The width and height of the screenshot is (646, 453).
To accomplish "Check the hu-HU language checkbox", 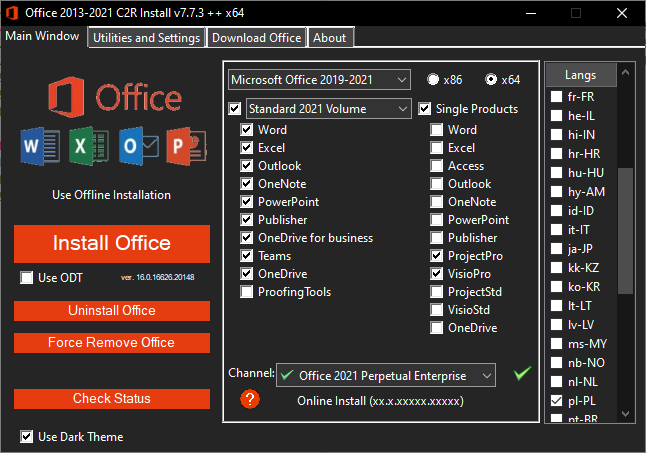I will 557,173.
